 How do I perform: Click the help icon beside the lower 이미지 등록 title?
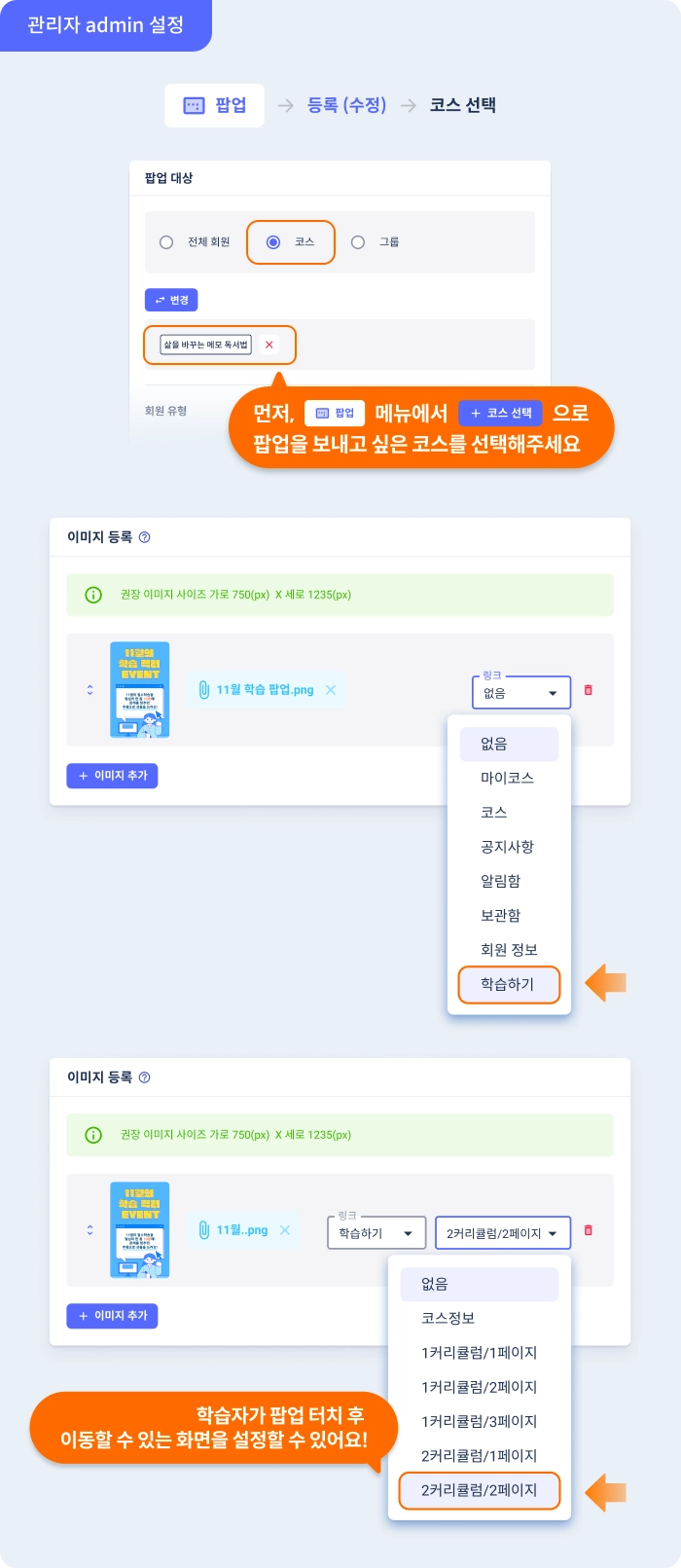point(145,1077)
